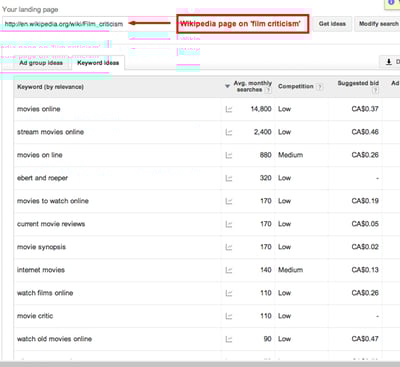Click the 880 monthly searches value
Image resolution: width=400 pixels, height=367 pixels.
click(x=266, y=155)
